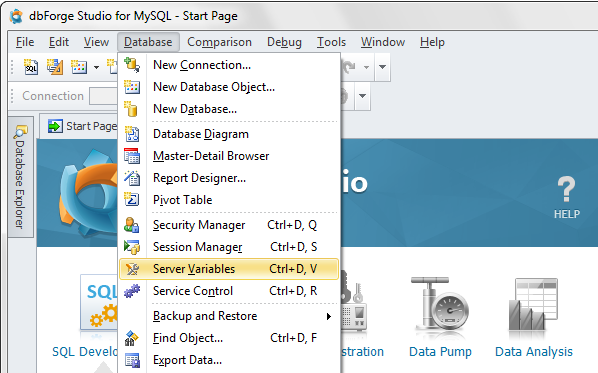Click the Service Control gears icon
Viewport: 598px width, 373px height.
(132, 291)
